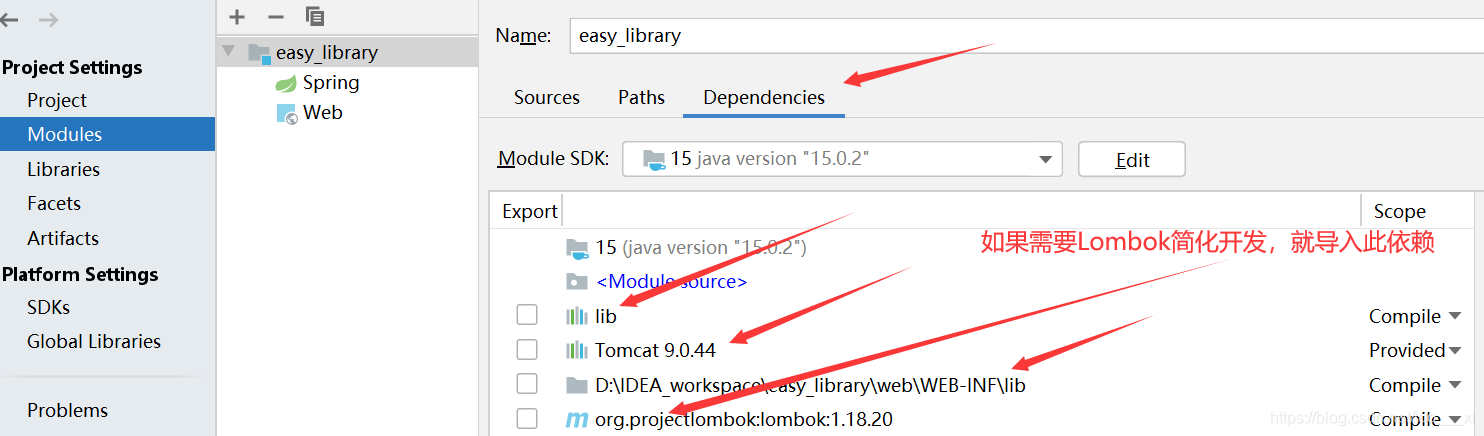Change scope of lib from Compile
1484x436 pixels.
(1415, 316)
